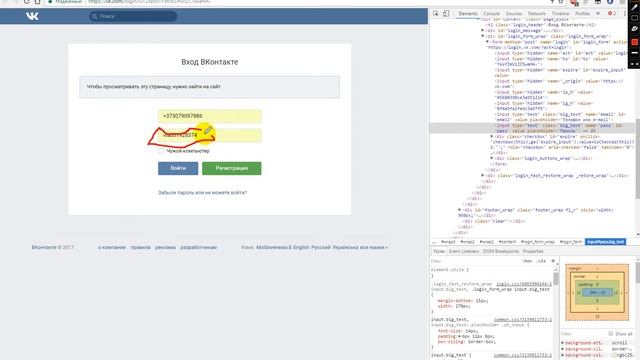The width and height of the screenshot is (640, 360).
Task: Open the 'все языки' language list
Action: 374,247
